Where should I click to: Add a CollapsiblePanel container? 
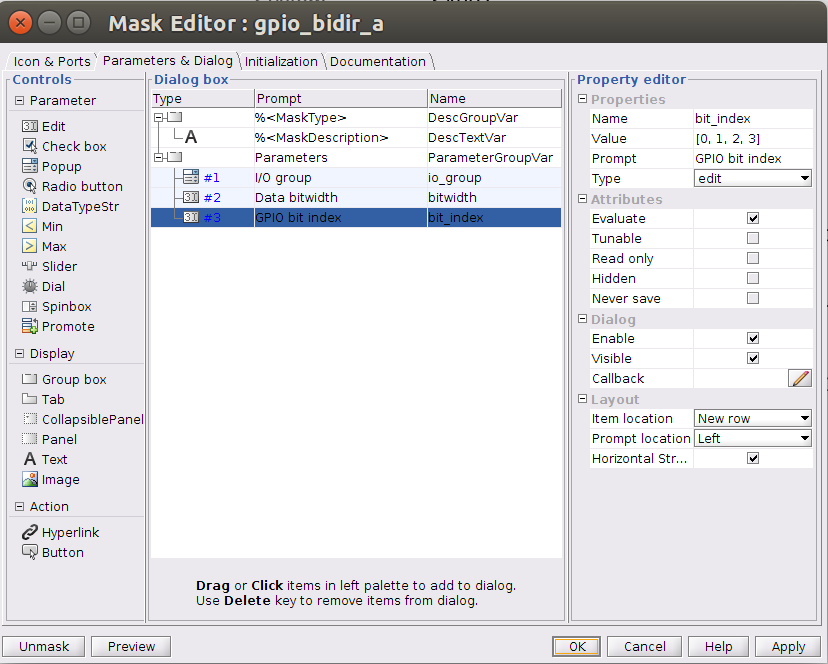[83, 420]
